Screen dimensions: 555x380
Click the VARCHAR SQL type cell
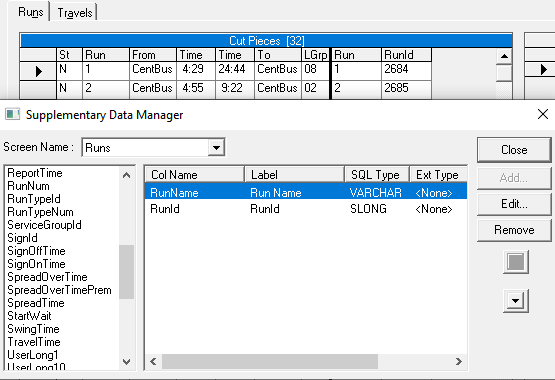pos(376,193)
